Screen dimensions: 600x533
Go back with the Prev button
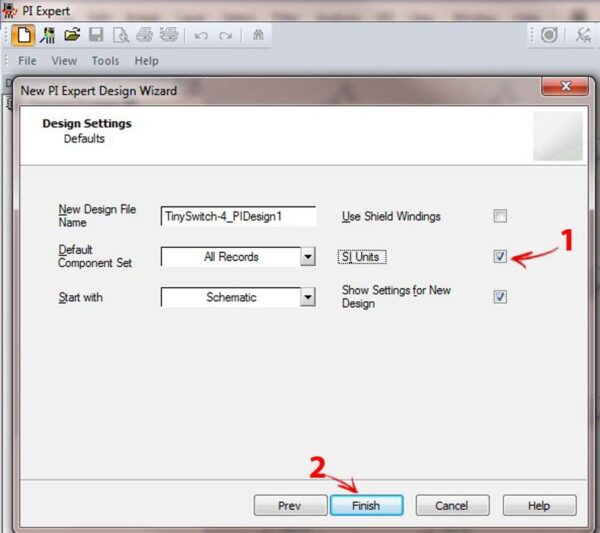pyautogui.click(x=290, y=506)
